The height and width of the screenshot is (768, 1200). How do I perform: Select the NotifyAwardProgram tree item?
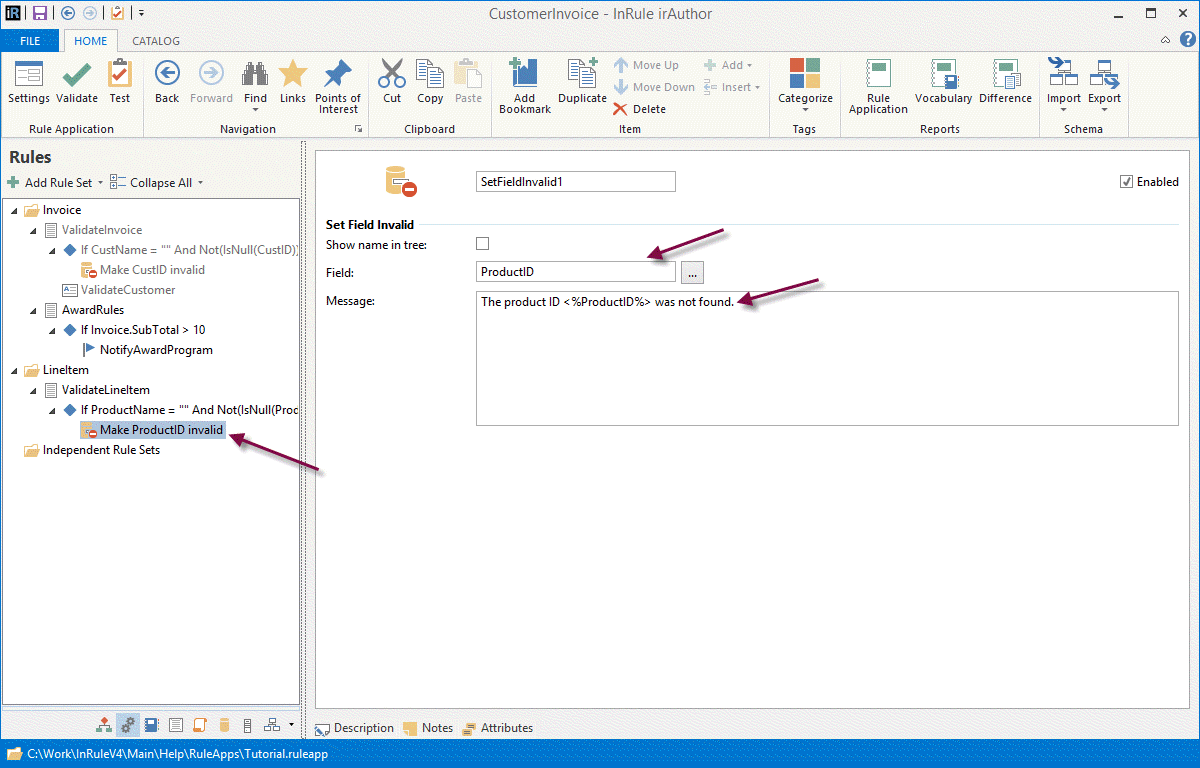pos(156,350)
